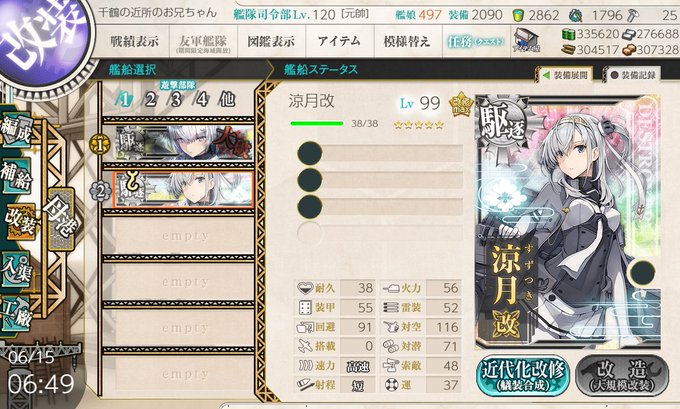Image resolution: width=680 pixels, height=409 pixels.
Task: Switch to fleet number 3 tab
Action: tap(176, 100)
